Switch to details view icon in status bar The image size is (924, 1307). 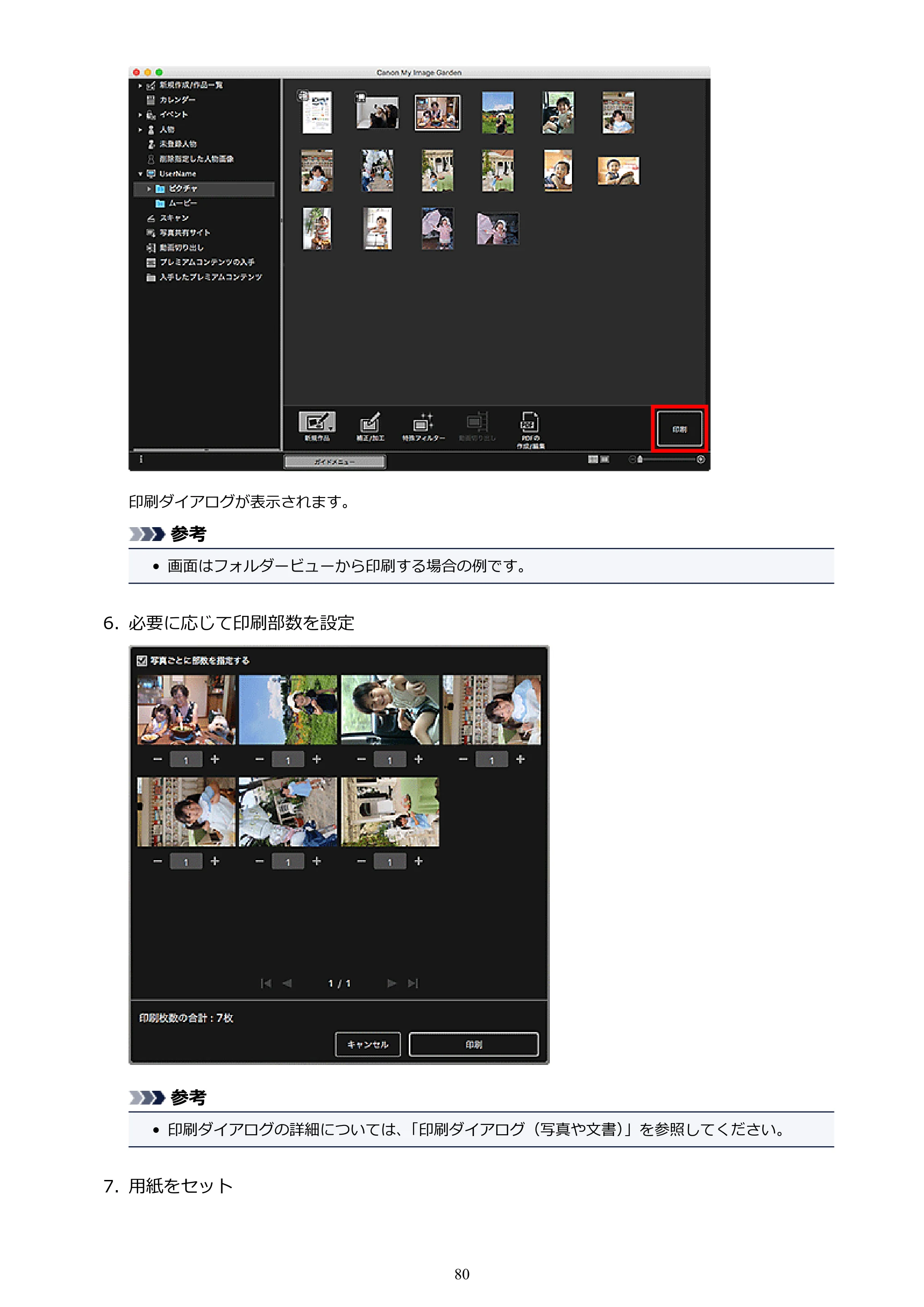[605, 459]
